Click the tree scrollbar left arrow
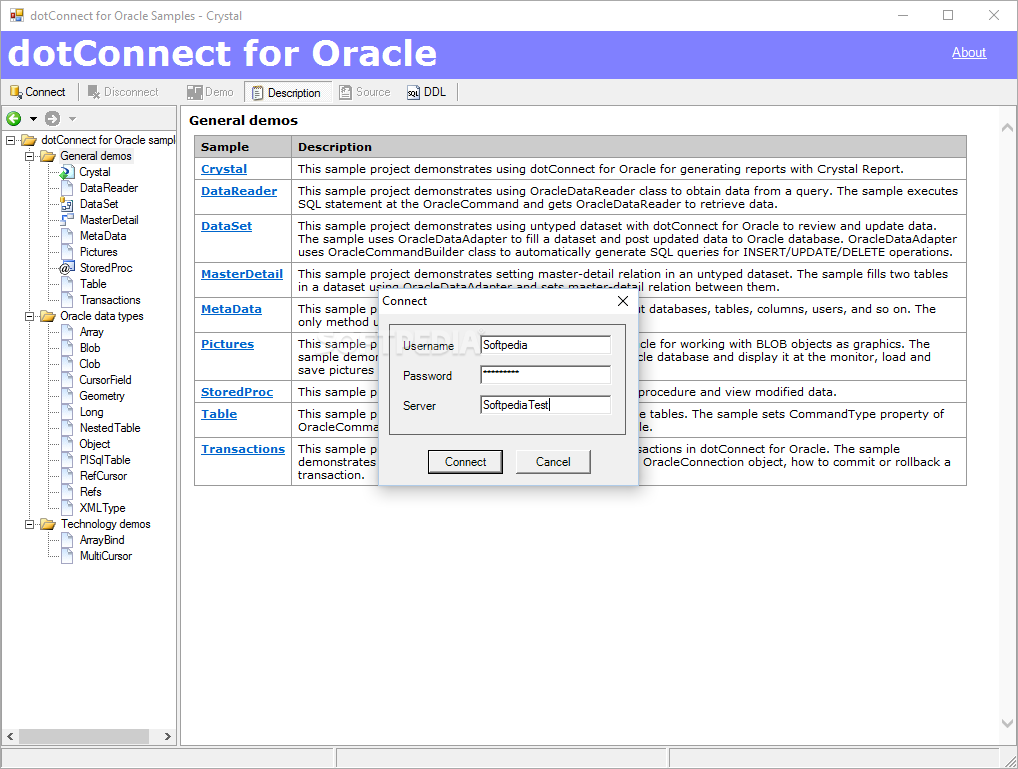Image resolution: width=1018 pixels, height=769 pixels. tap(10, 736)
